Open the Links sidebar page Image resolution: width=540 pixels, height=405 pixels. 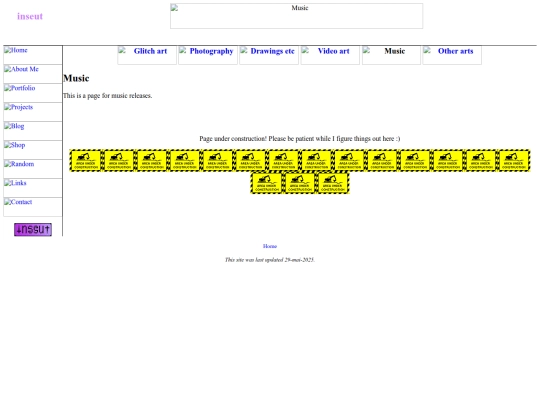click(x=33, y=187)
